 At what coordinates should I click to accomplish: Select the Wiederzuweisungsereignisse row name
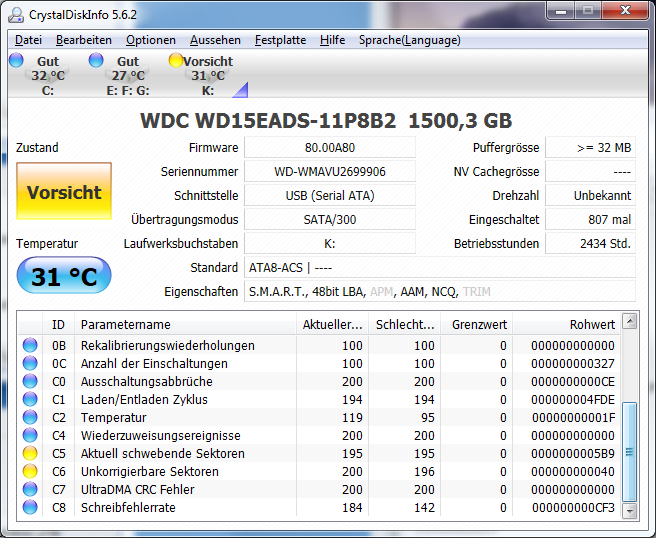(x=161, y=436)
